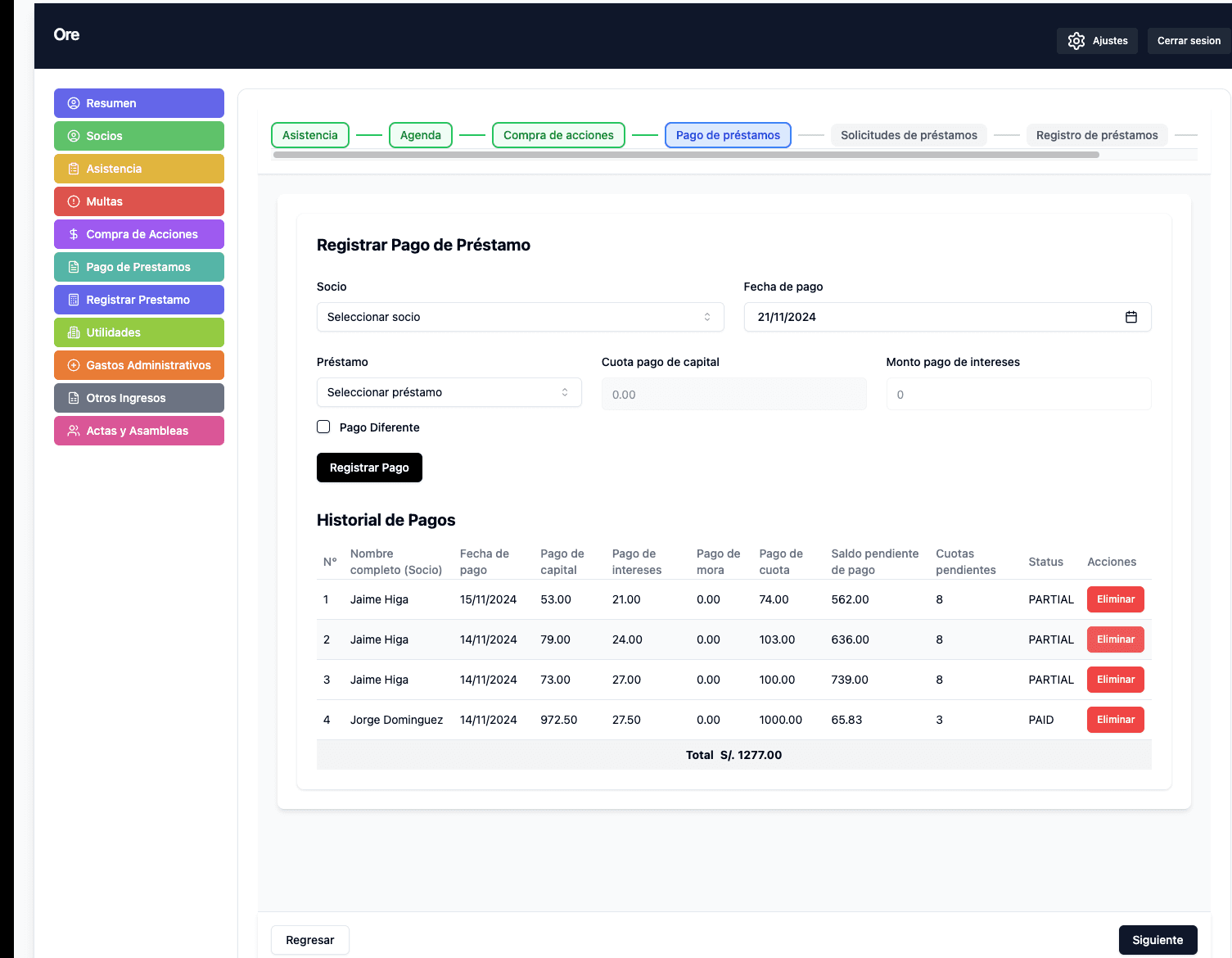Screen dimensions: 1232x958
Task: Toggle the Pago Diferente checkbox
Action: [323, 427]
